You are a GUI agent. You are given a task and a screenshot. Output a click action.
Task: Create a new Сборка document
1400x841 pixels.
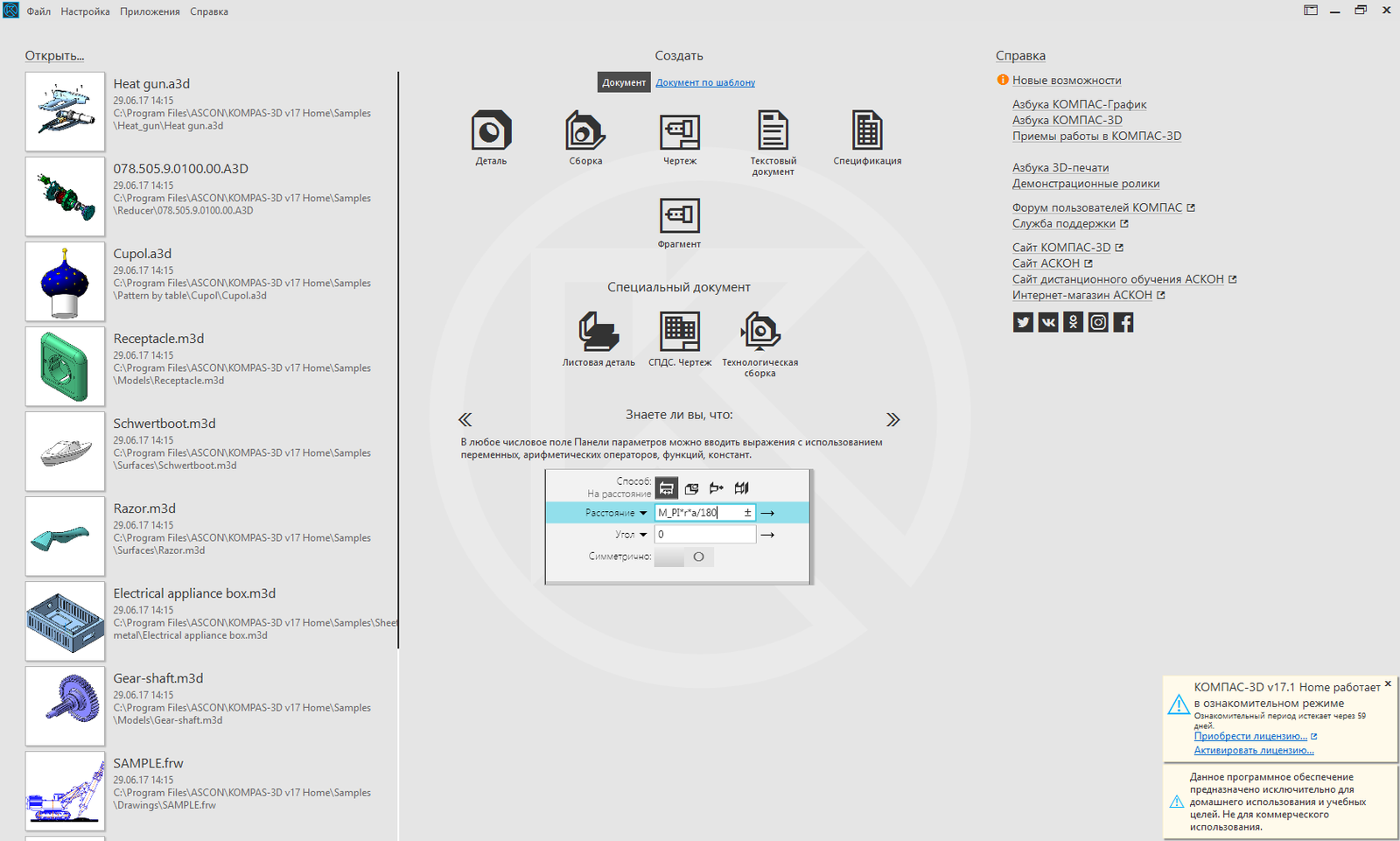[x=585, y=131]
